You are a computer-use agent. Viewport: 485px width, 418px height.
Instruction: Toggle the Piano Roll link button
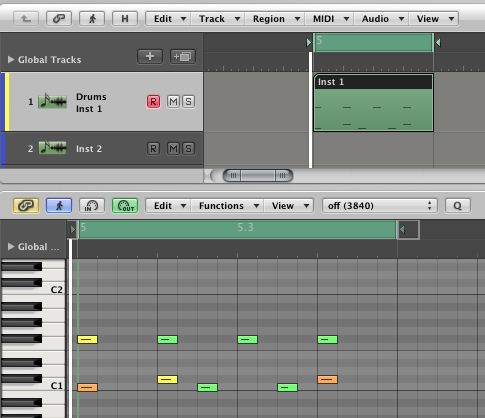click(x=26, y=205)
